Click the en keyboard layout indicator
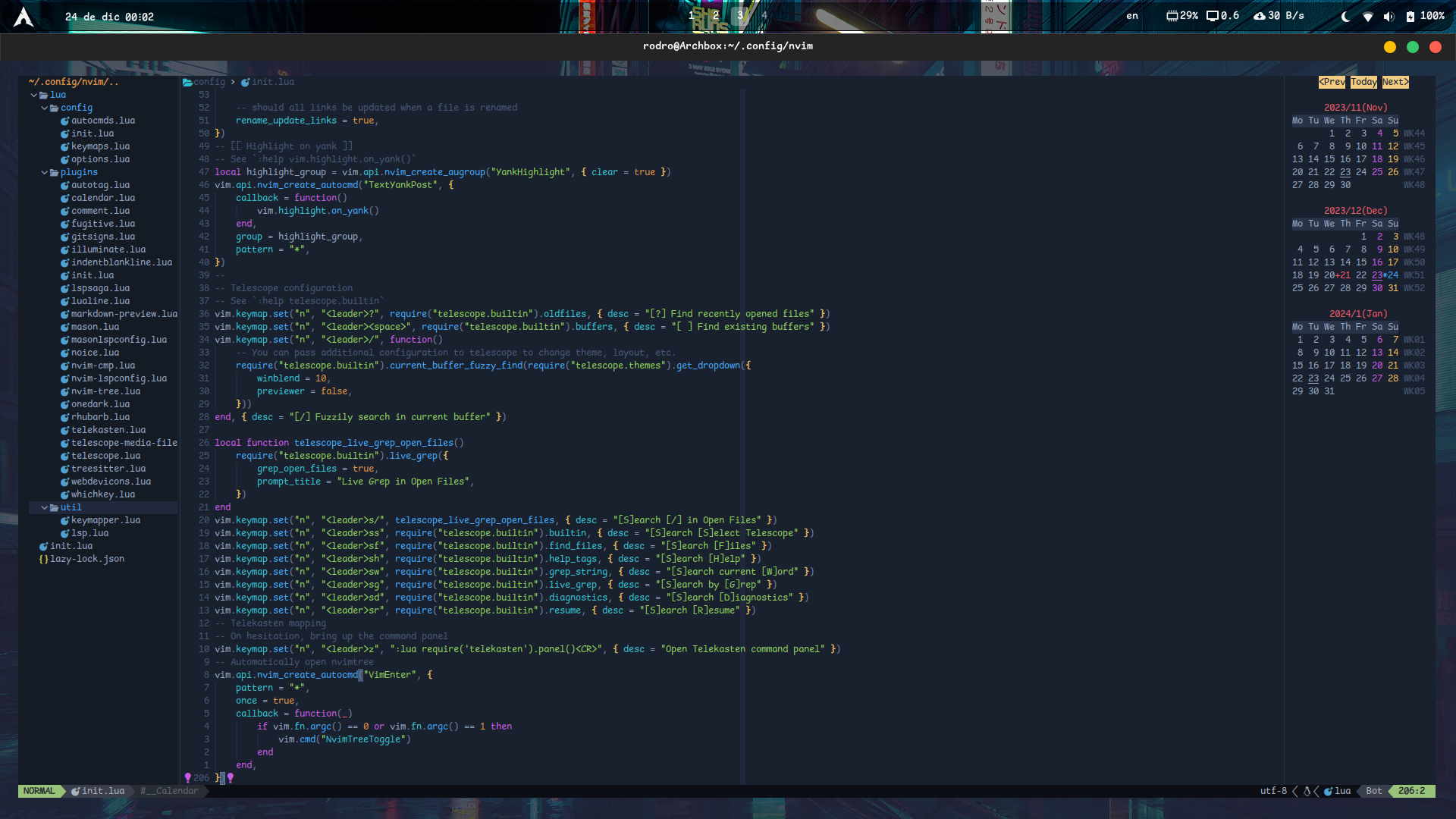This screenshot has width=1456, height=819. click(1132, 16)
